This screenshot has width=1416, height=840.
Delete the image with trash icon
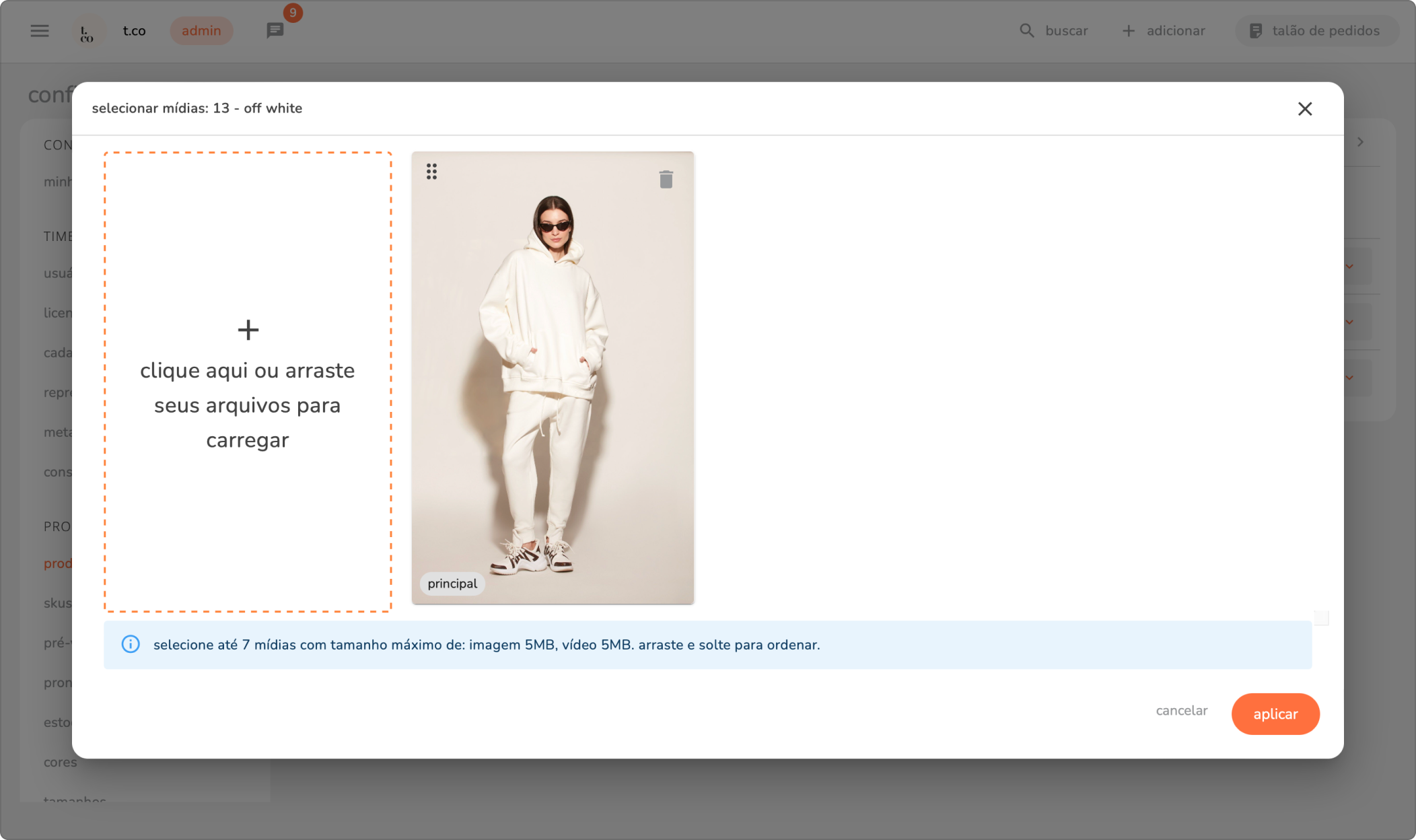[666, 179]
